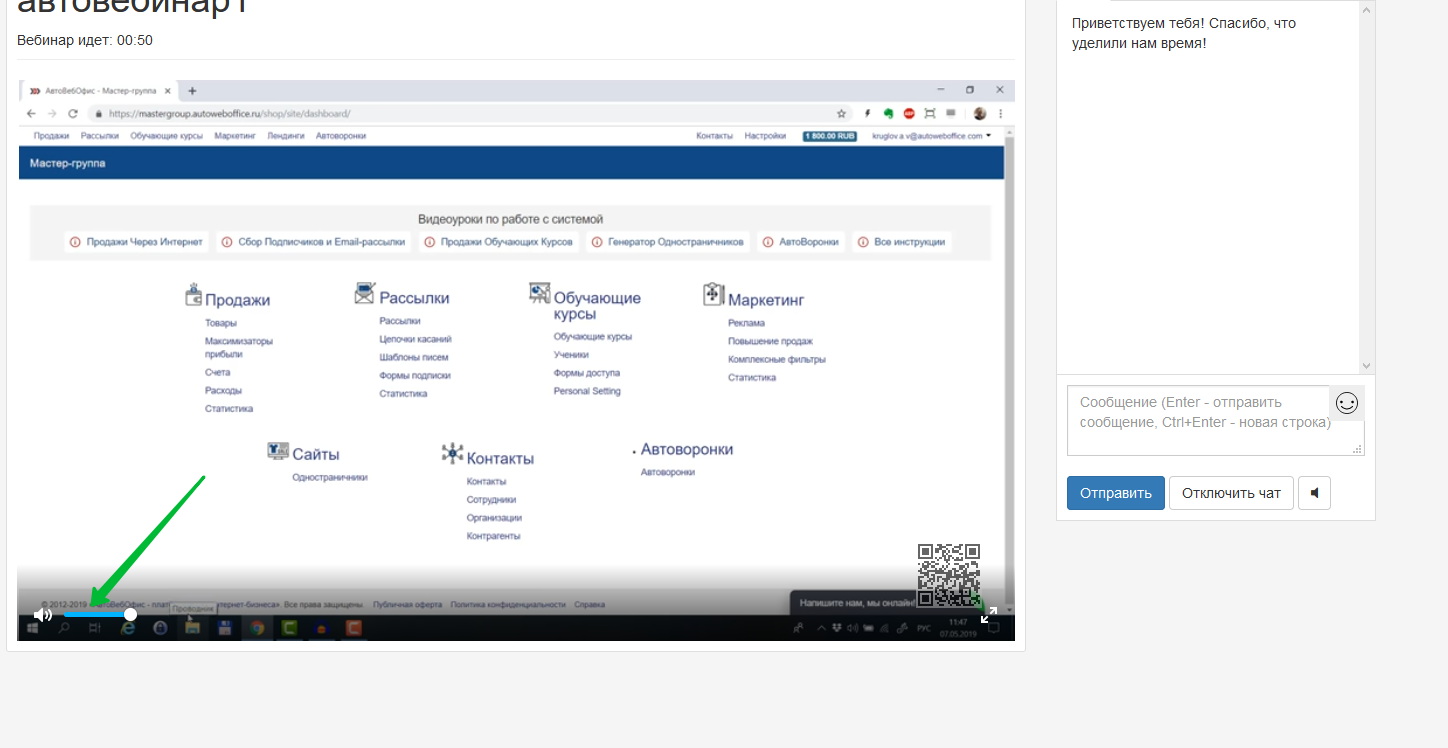The height and width of the screenshot is (748, 1448).
Task: Open the Одностраничники link under Сайты
Action: click(330, 477)
